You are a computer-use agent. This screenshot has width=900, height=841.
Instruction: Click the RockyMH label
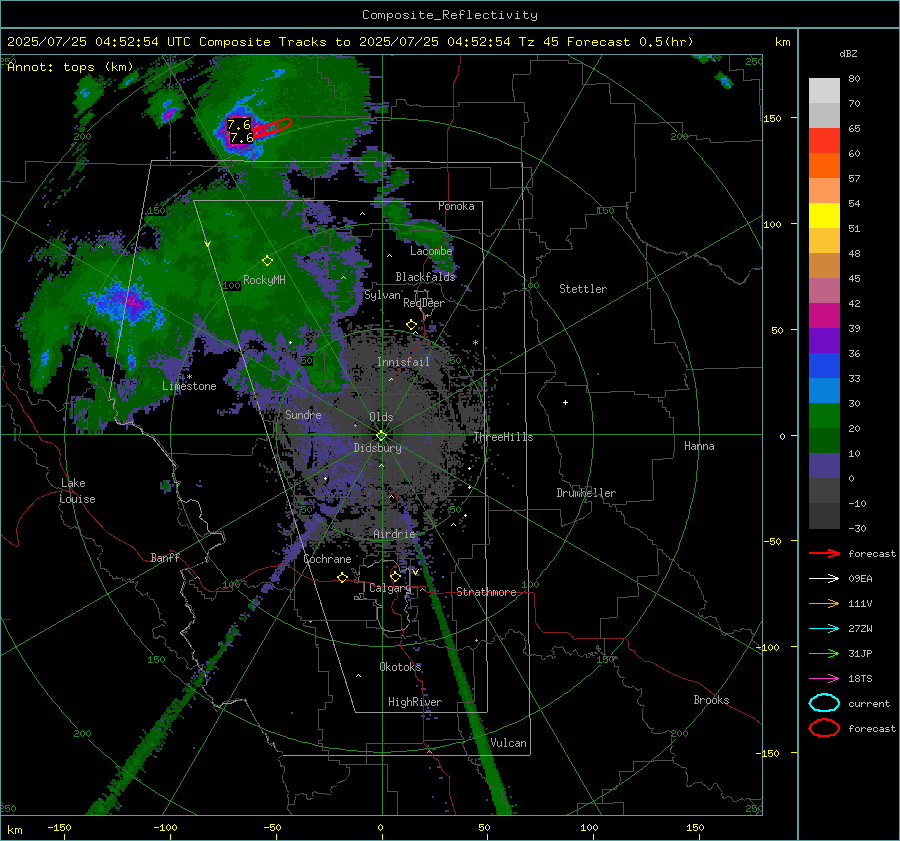(x=264, y=280)
